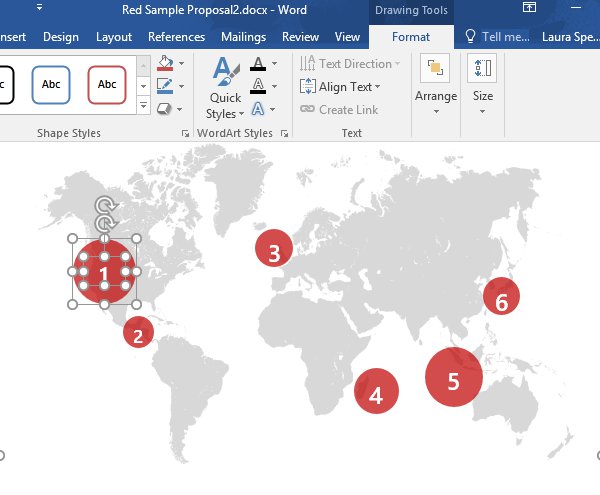
Task: Switch to the Layout tab
Action: pyautogui.click(x=114, y=37)
